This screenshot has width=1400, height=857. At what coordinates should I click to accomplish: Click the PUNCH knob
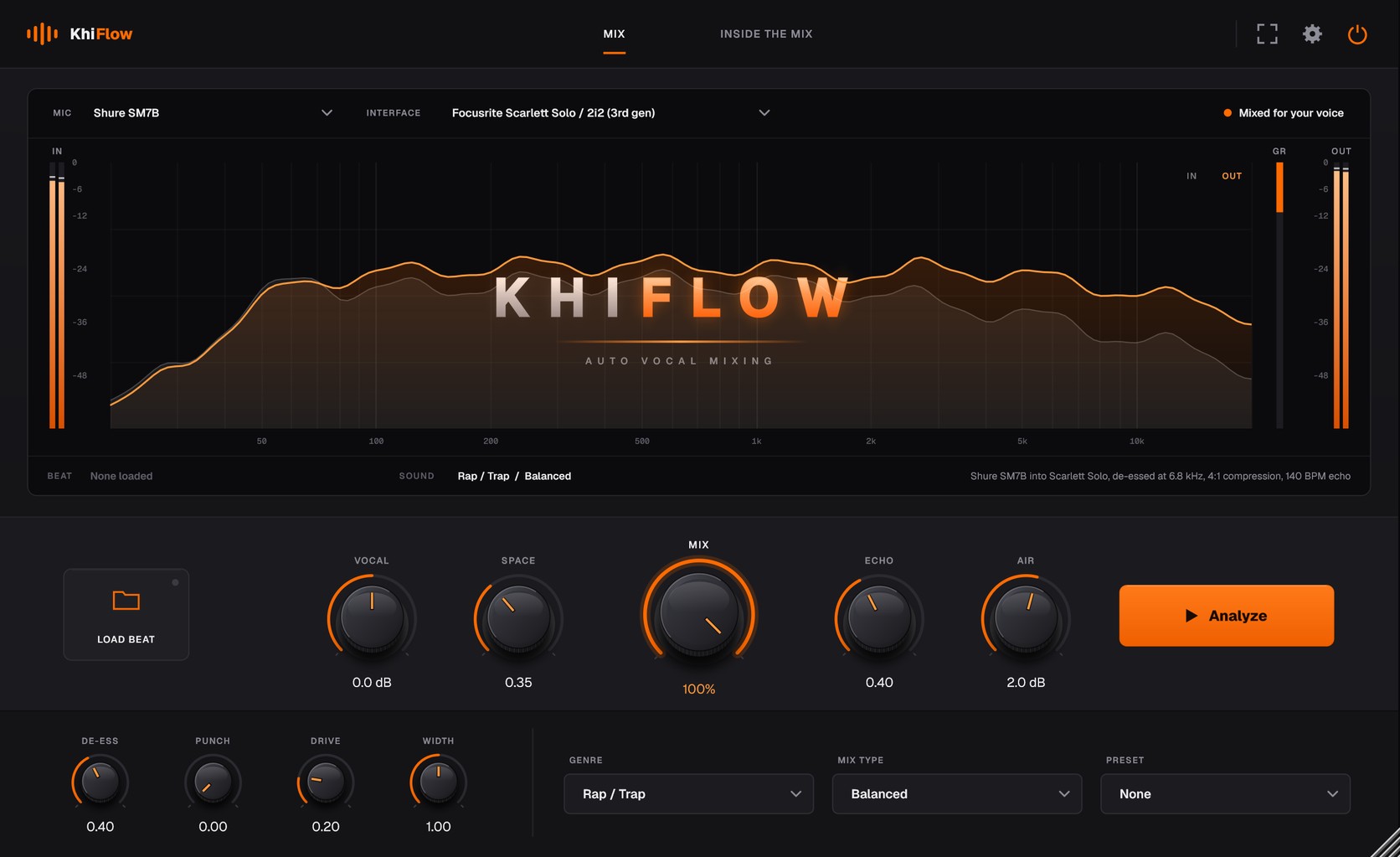(x=213, y=782)
